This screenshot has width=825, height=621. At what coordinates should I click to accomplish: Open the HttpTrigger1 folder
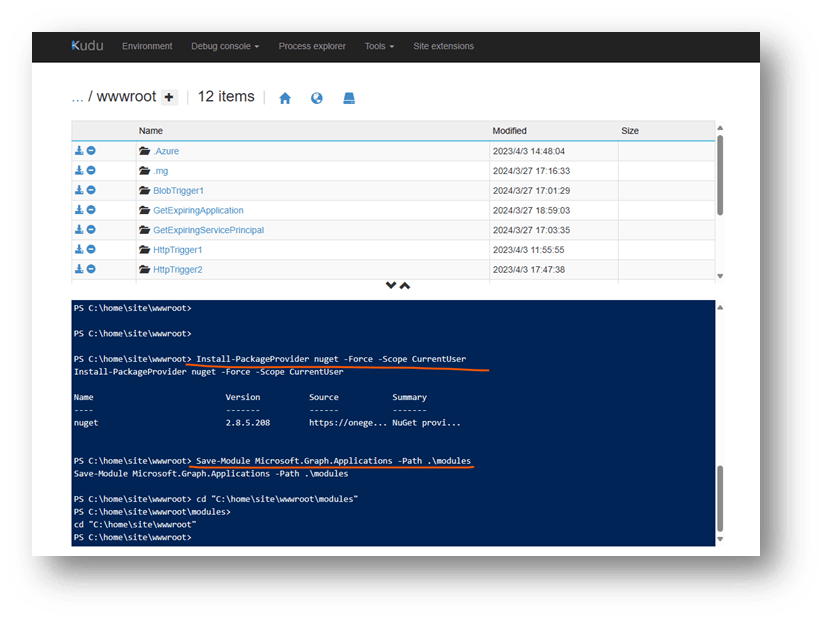[177, 250]
